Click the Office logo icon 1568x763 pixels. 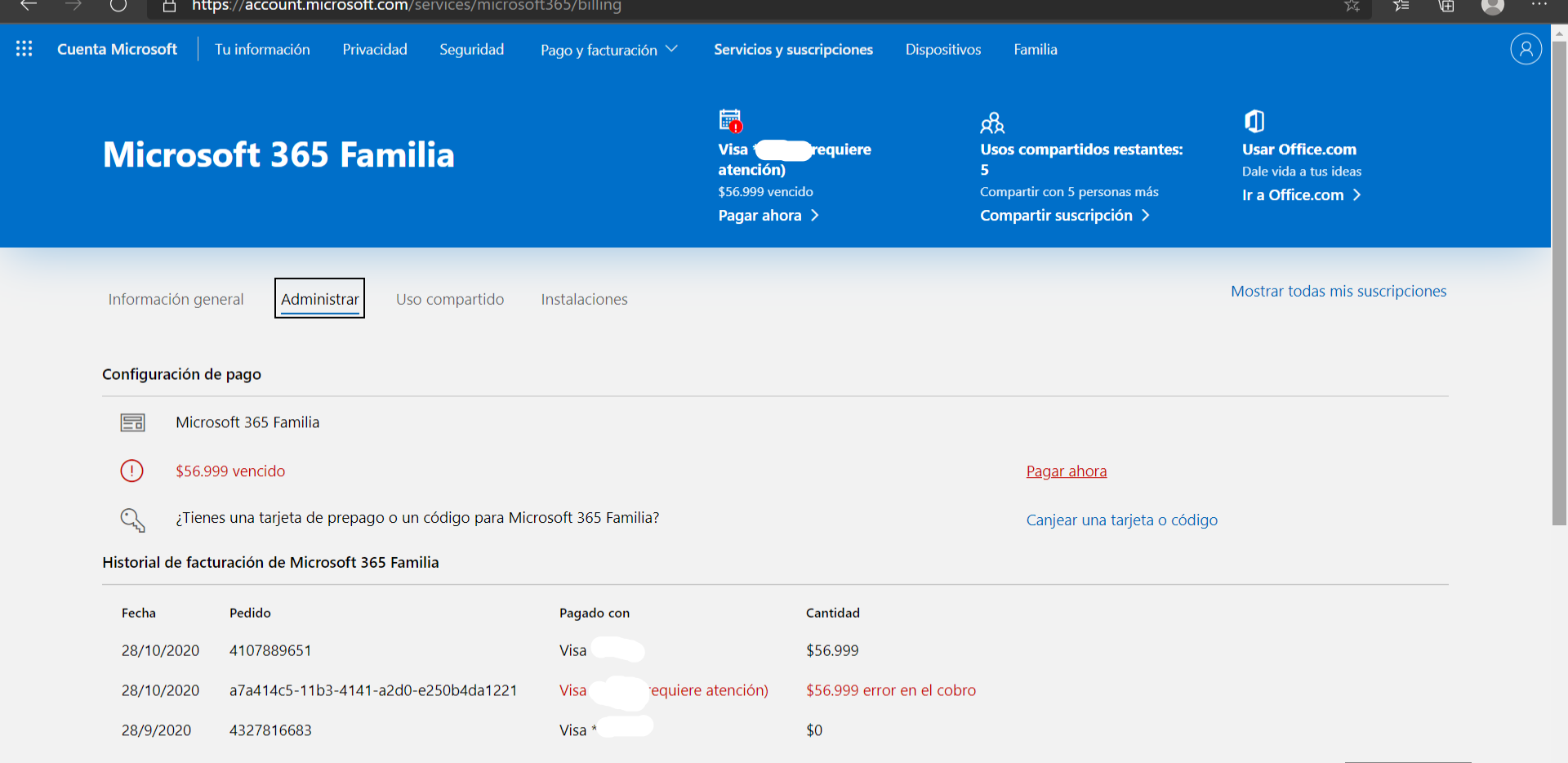tap(1254, 121)
